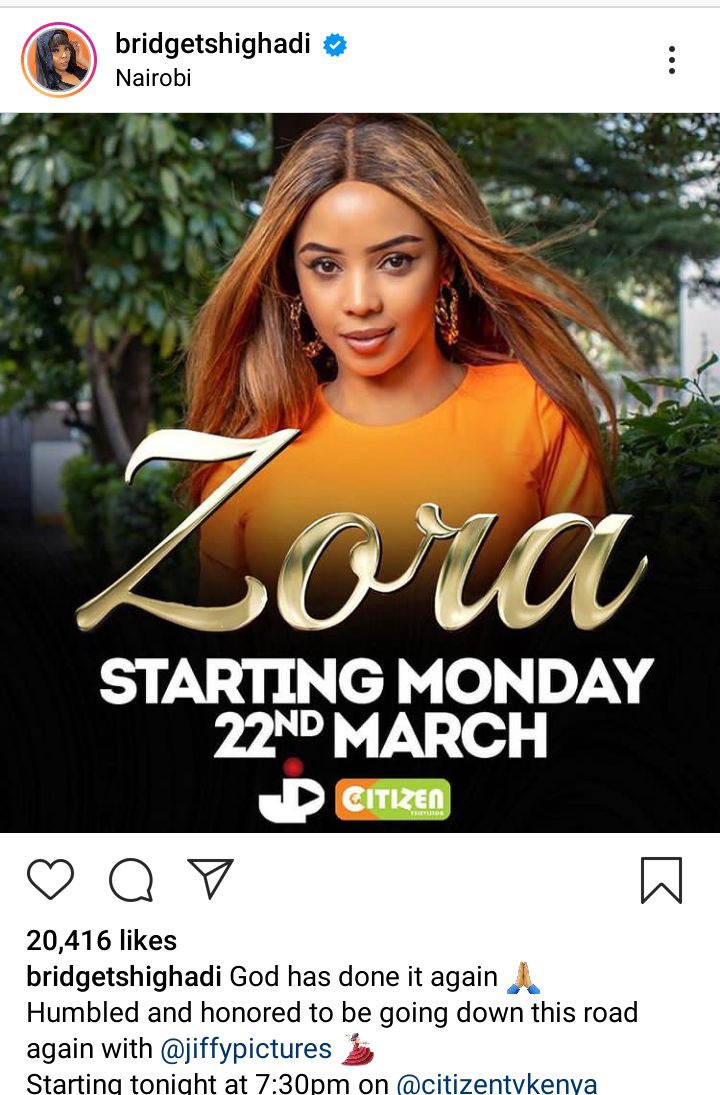Open the @jiffypictures mention
The height and width of the screenshot is (1095, 720).
coord(246,1048)
